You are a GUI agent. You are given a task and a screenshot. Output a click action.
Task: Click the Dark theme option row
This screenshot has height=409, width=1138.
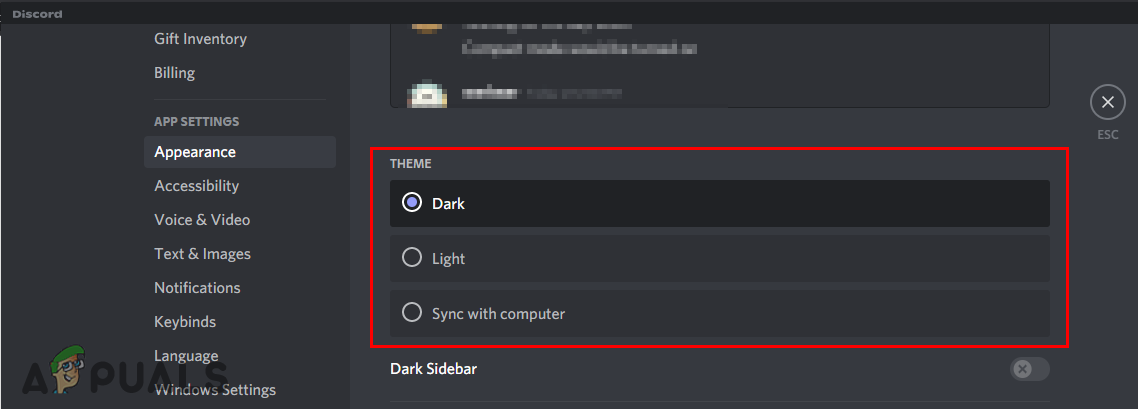point(720,203)
